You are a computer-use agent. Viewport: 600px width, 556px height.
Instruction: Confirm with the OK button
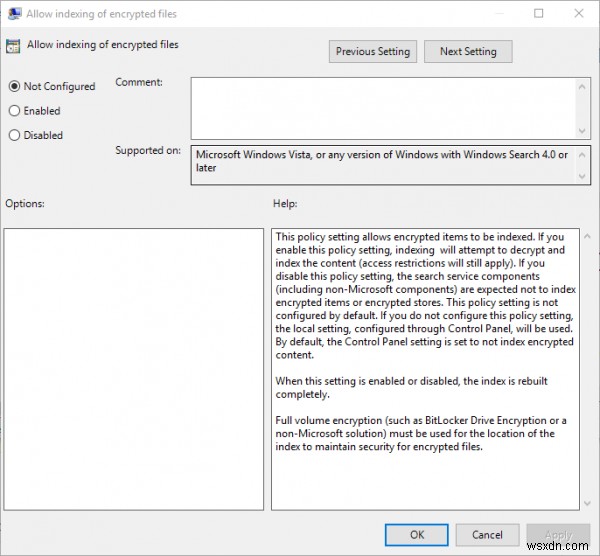(x=417, y=535)
